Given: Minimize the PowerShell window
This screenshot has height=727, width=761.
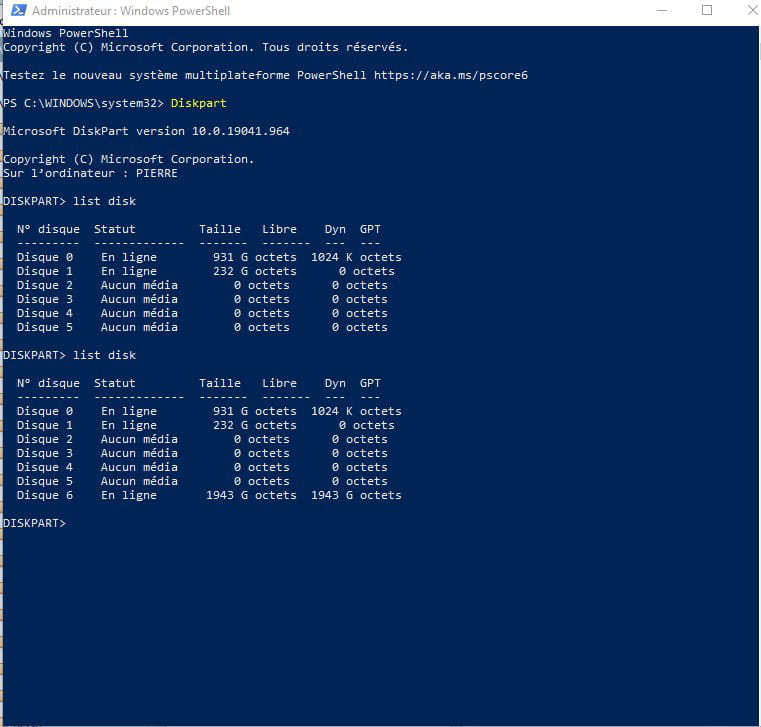Looking at the screenshot, I should (661, 11).
